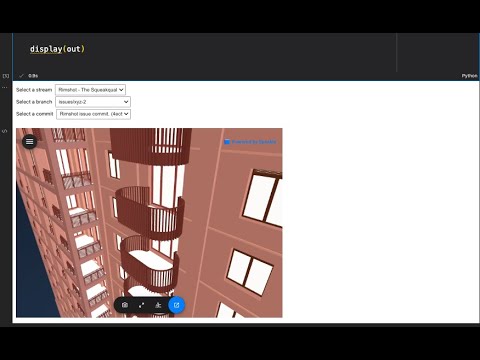This screenshot has width=480, height=360.
Task: Click the 'Select a commit' label
Action: 35,114
